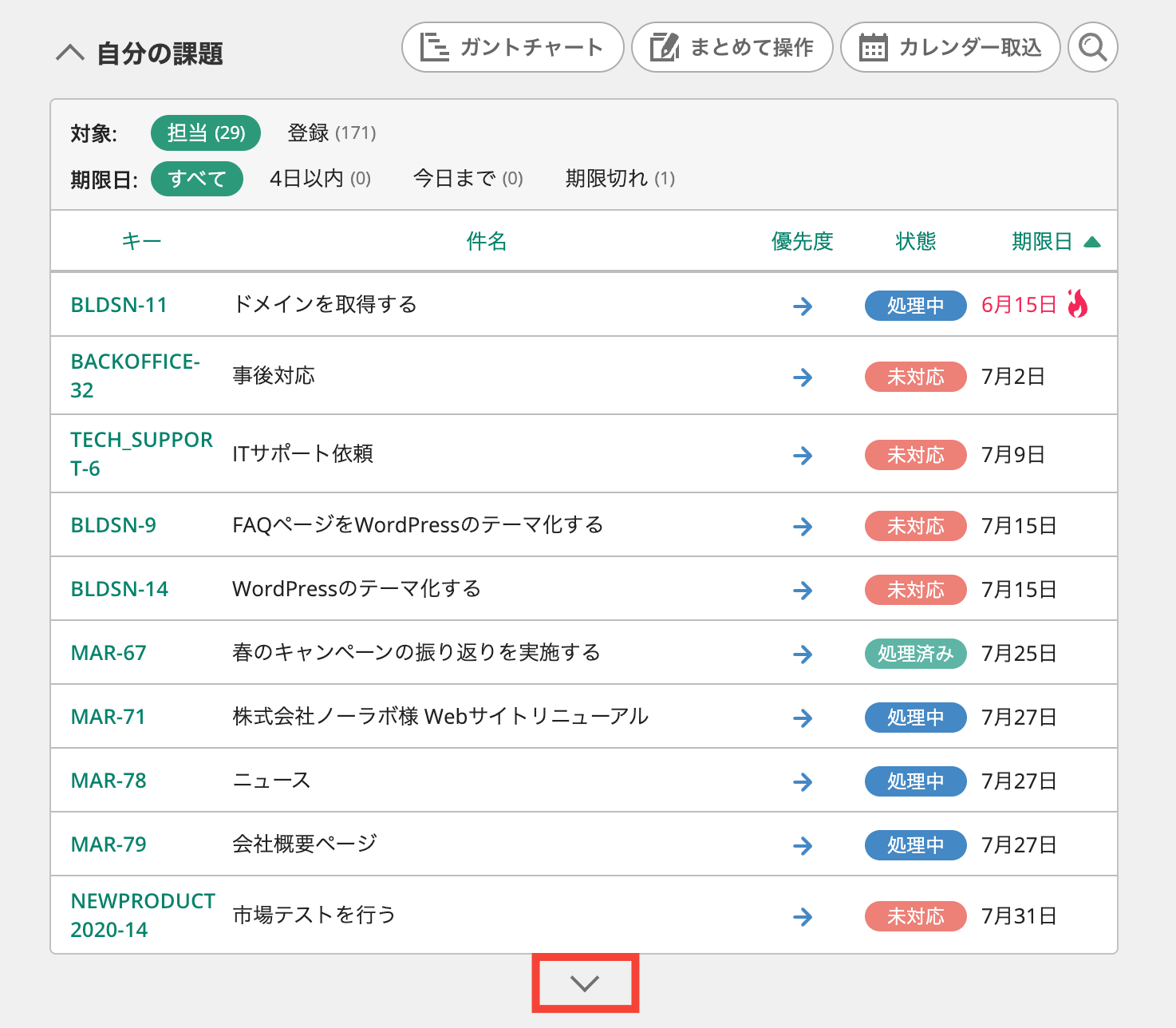The height and width of the screenshot is (1028, 1176).
Task: Click priority arrow for 市場テストを行う
Action: click(x=803, y=916)
